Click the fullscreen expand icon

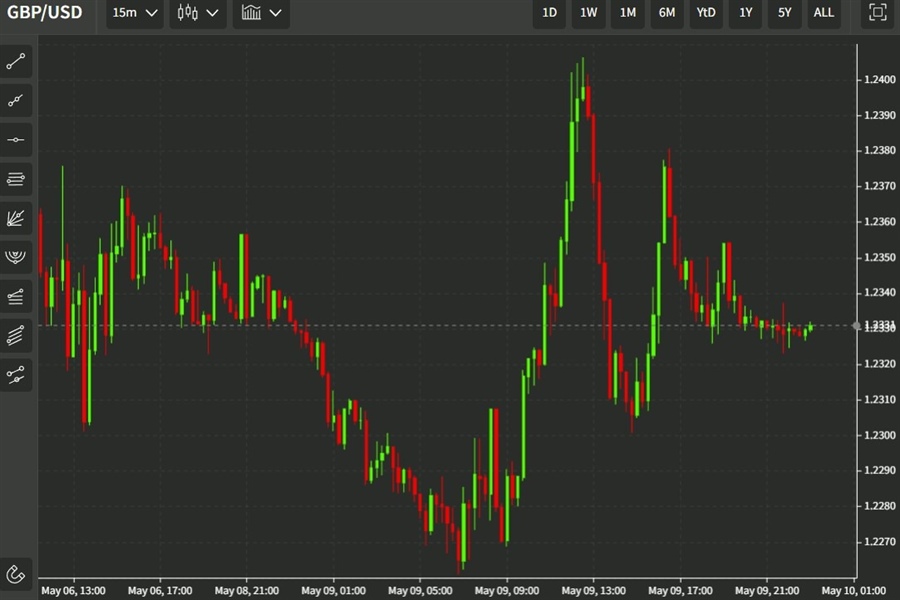click(x=876, y=13)
